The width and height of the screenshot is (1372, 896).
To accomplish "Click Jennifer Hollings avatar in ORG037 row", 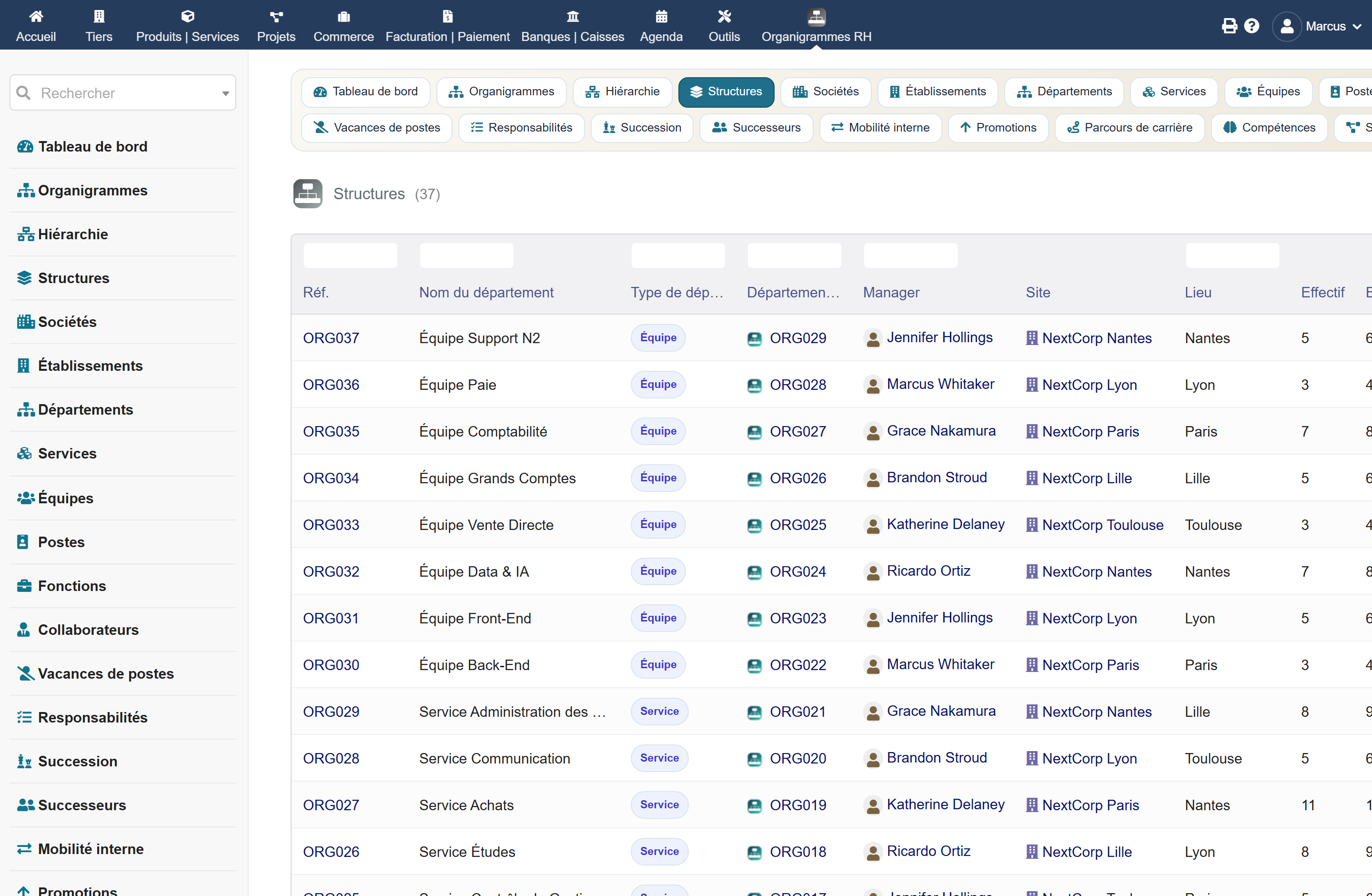I will click(x=873, y=338).
